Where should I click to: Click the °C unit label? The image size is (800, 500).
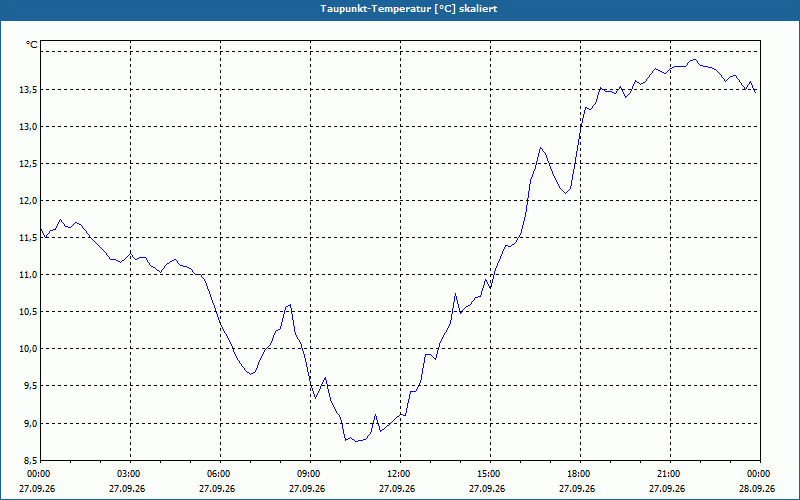(x=32, y=45)
